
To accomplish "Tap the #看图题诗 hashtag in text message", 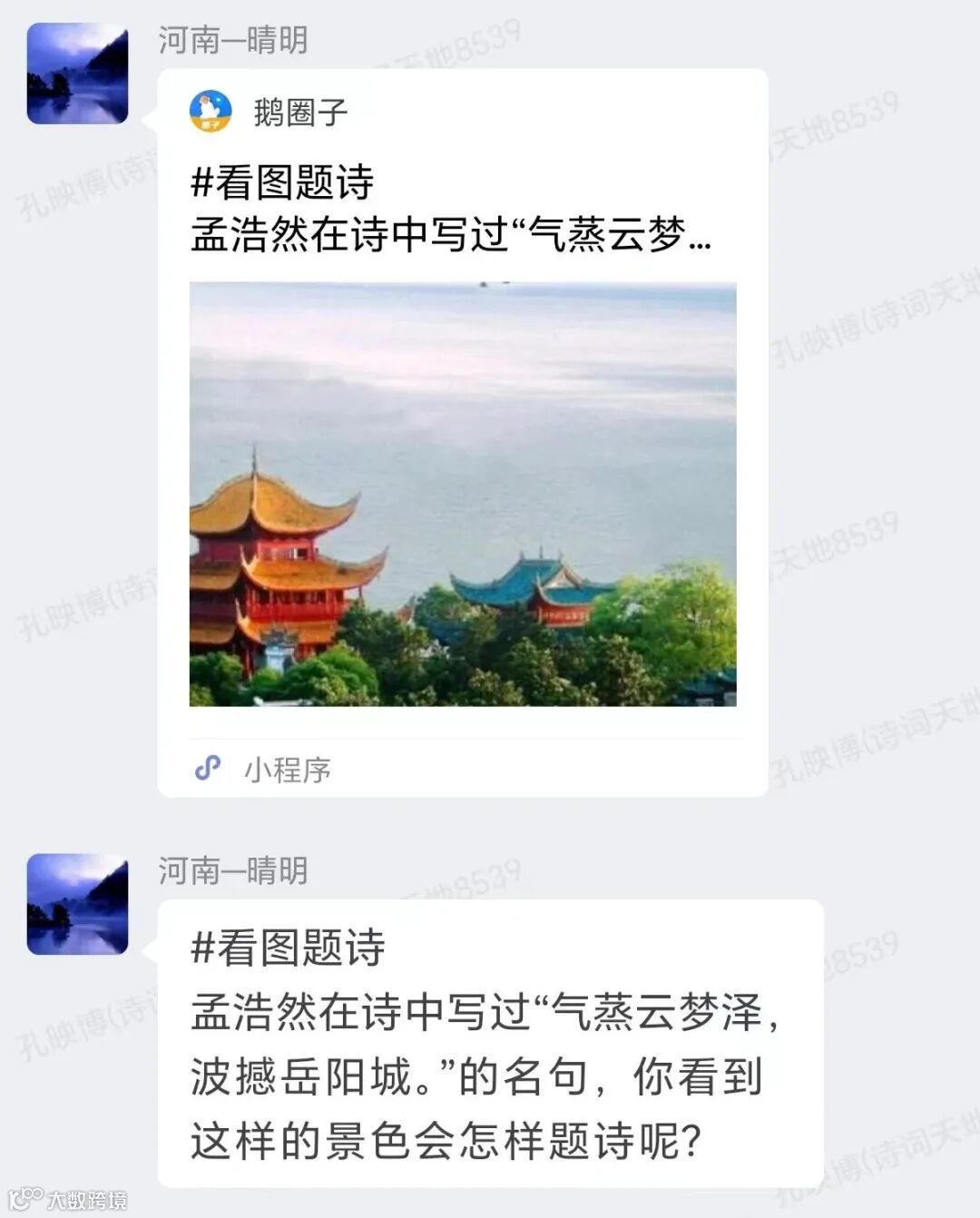I will (x=288, y=948).
